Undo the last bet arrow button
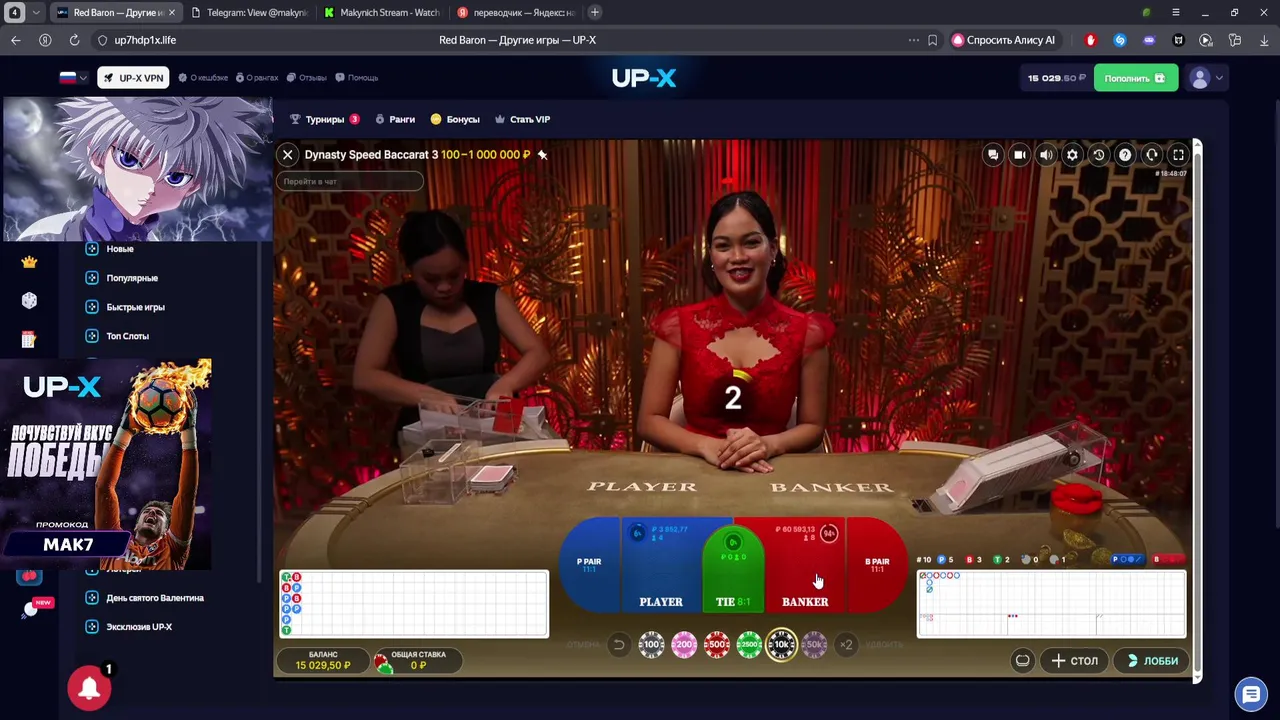 619,645
